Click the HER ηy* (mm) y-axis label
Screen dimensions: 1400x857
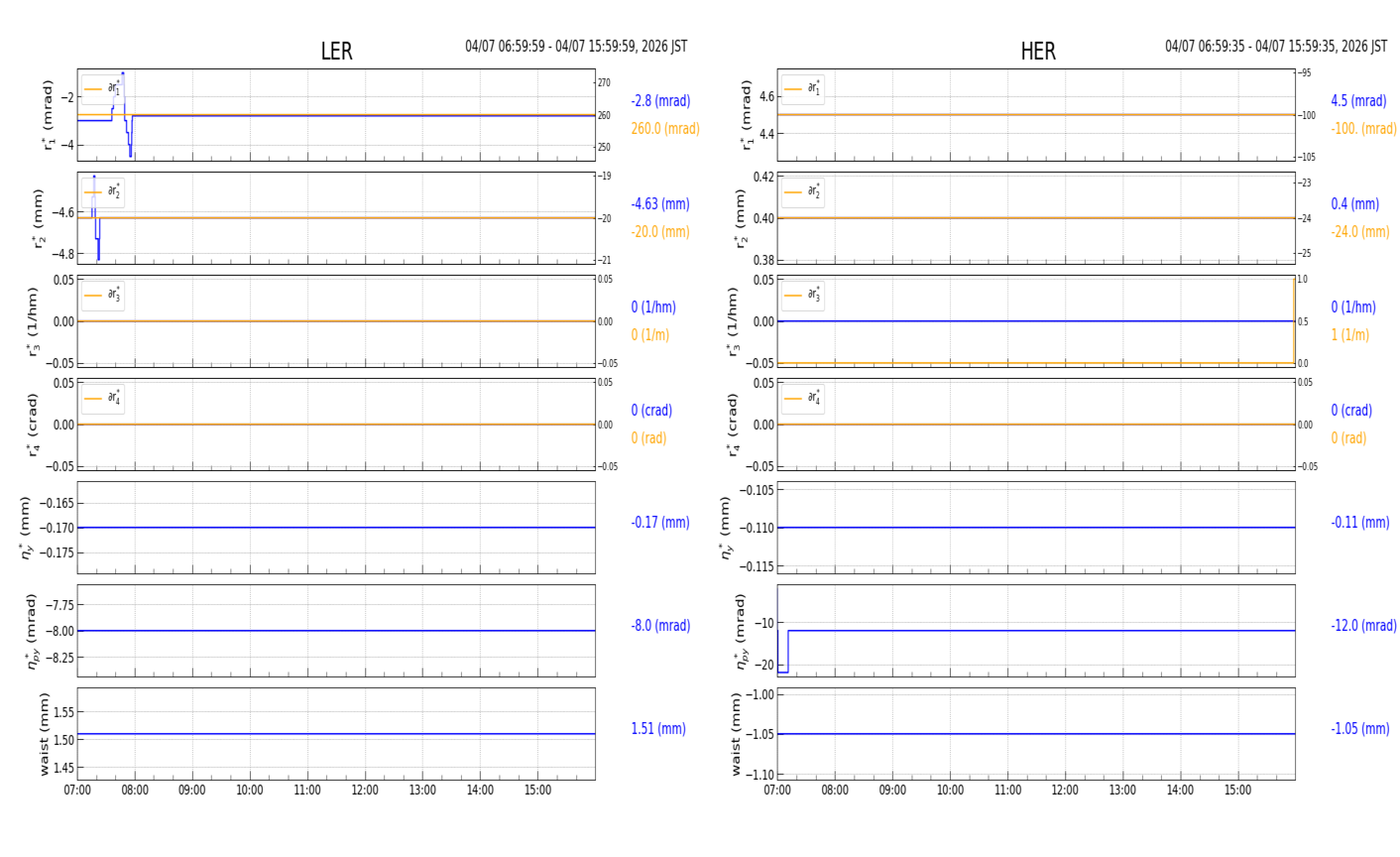pyautogui.click(x=726, y=528)
